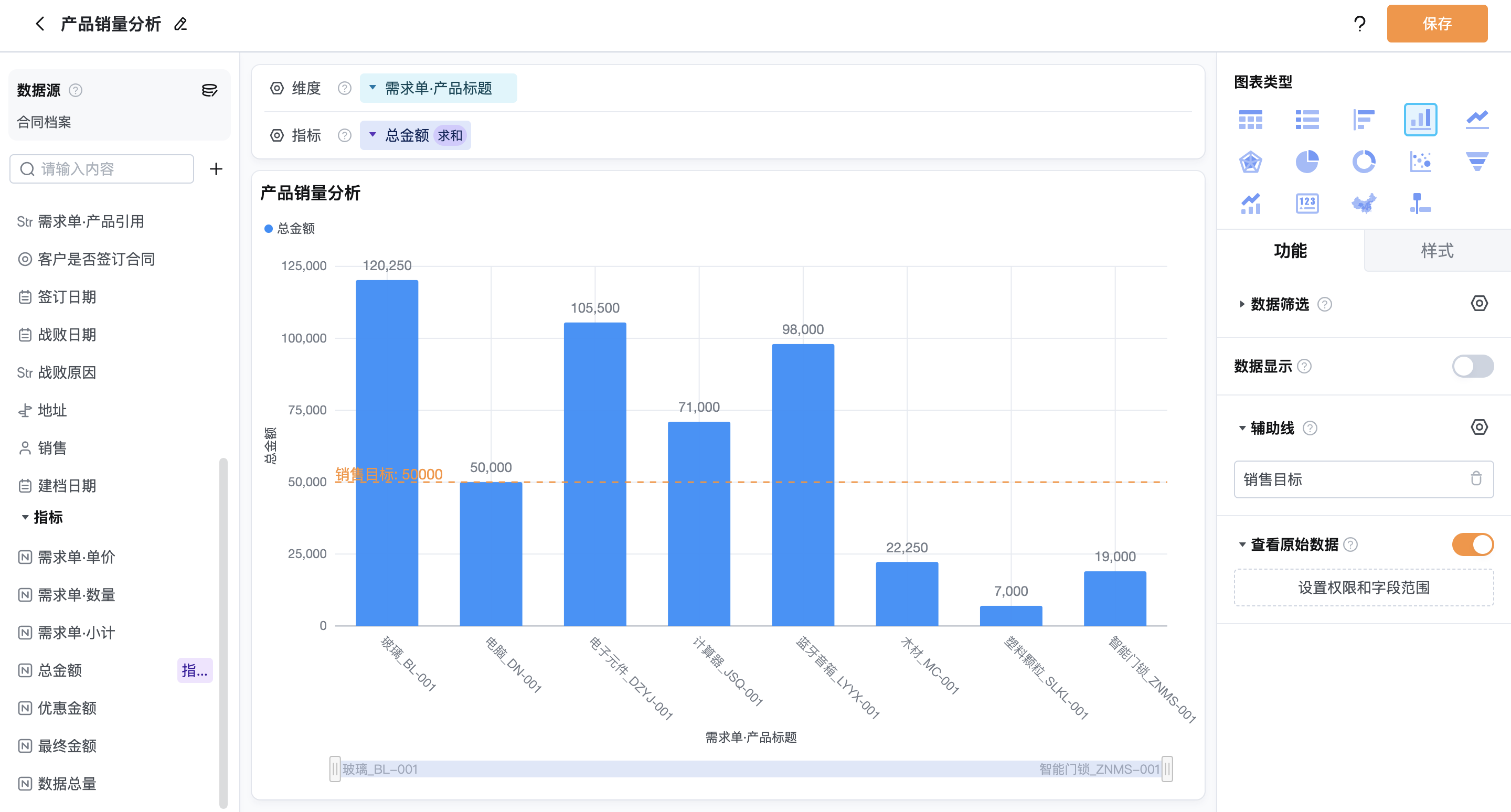Click the 玻璃_BL-001 bar

pos(387,453)
